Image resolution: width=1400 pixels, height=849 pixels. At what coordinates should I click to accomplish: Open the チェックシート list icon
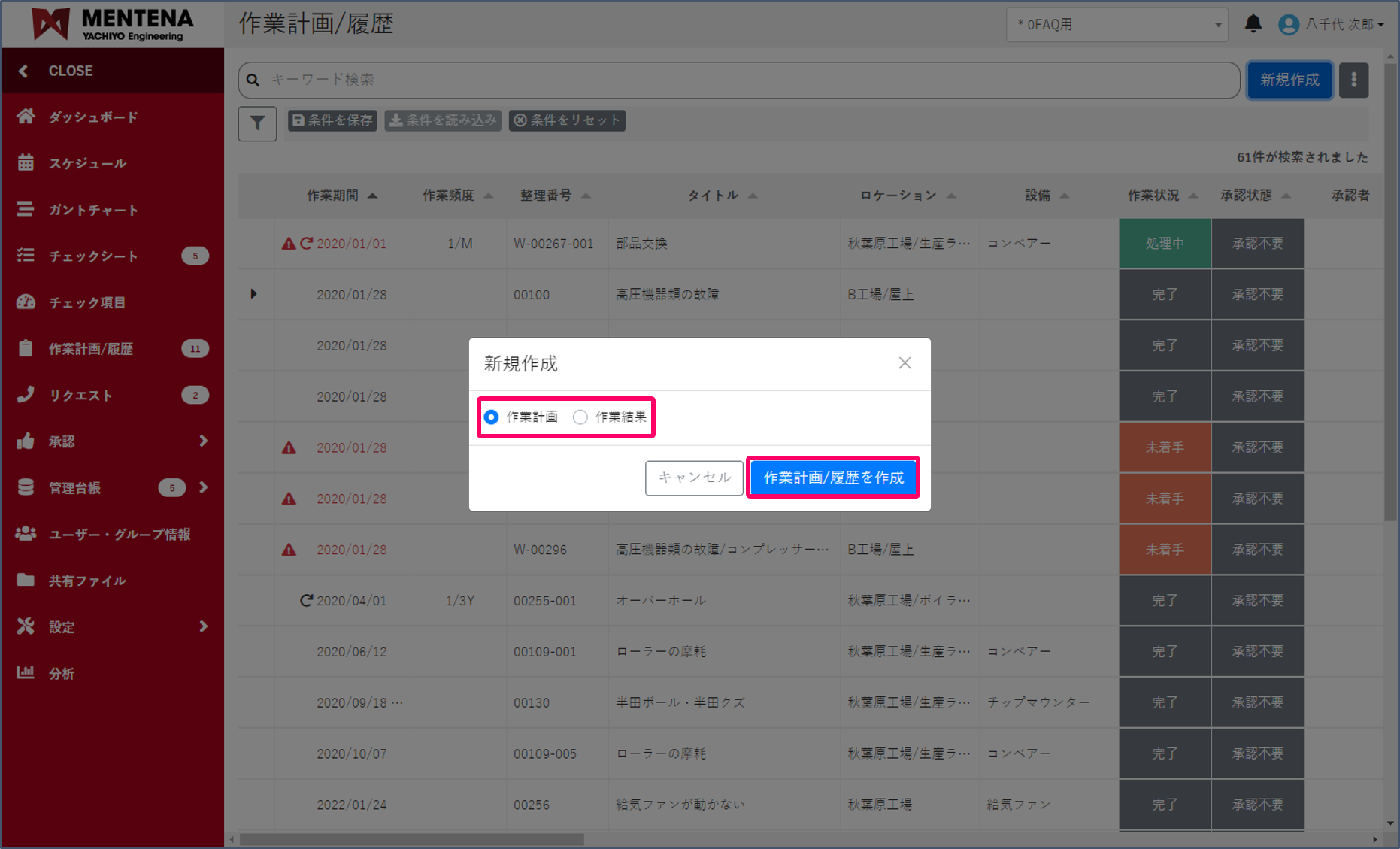26,256
